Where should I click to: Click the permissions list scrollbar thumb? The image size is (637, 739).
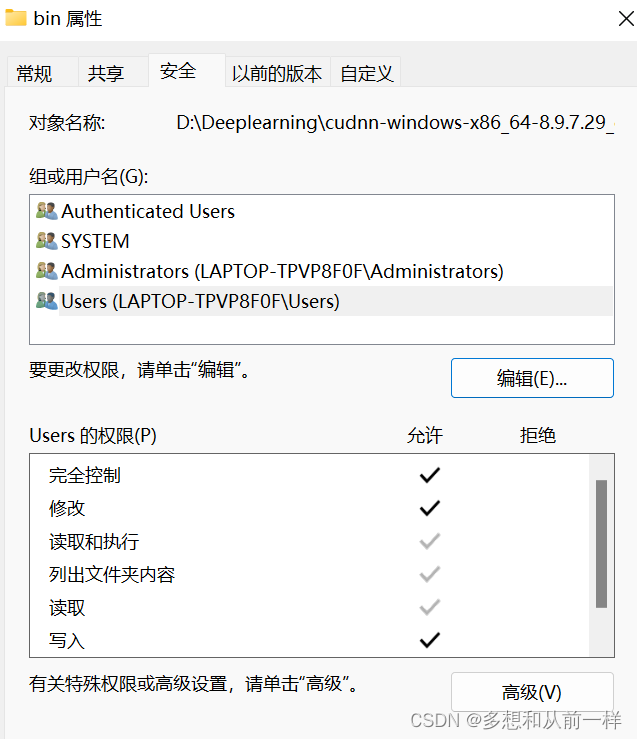pos(601,543)
